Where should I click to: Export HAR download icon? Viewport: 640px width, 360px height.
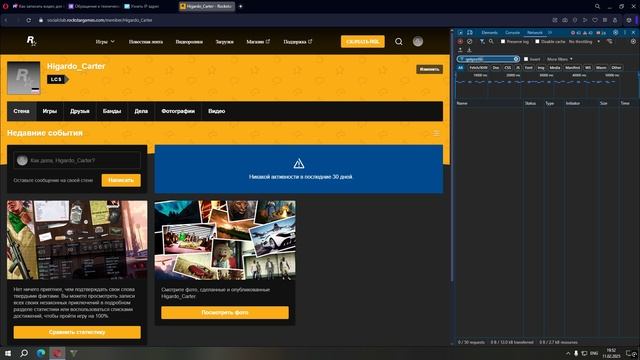[469, 50]
